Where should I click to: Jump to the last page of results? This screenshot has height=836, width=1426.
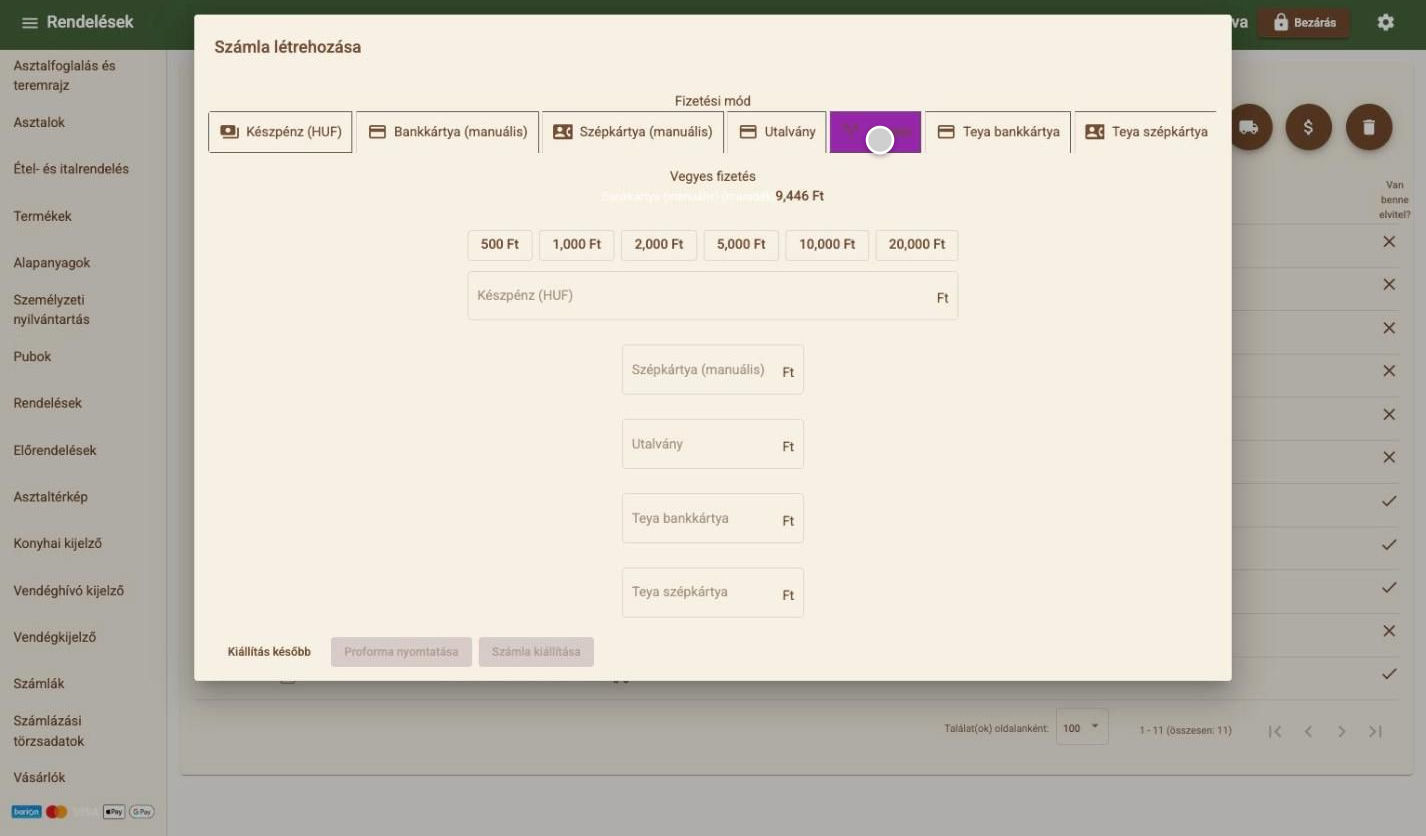[1376, 731]
